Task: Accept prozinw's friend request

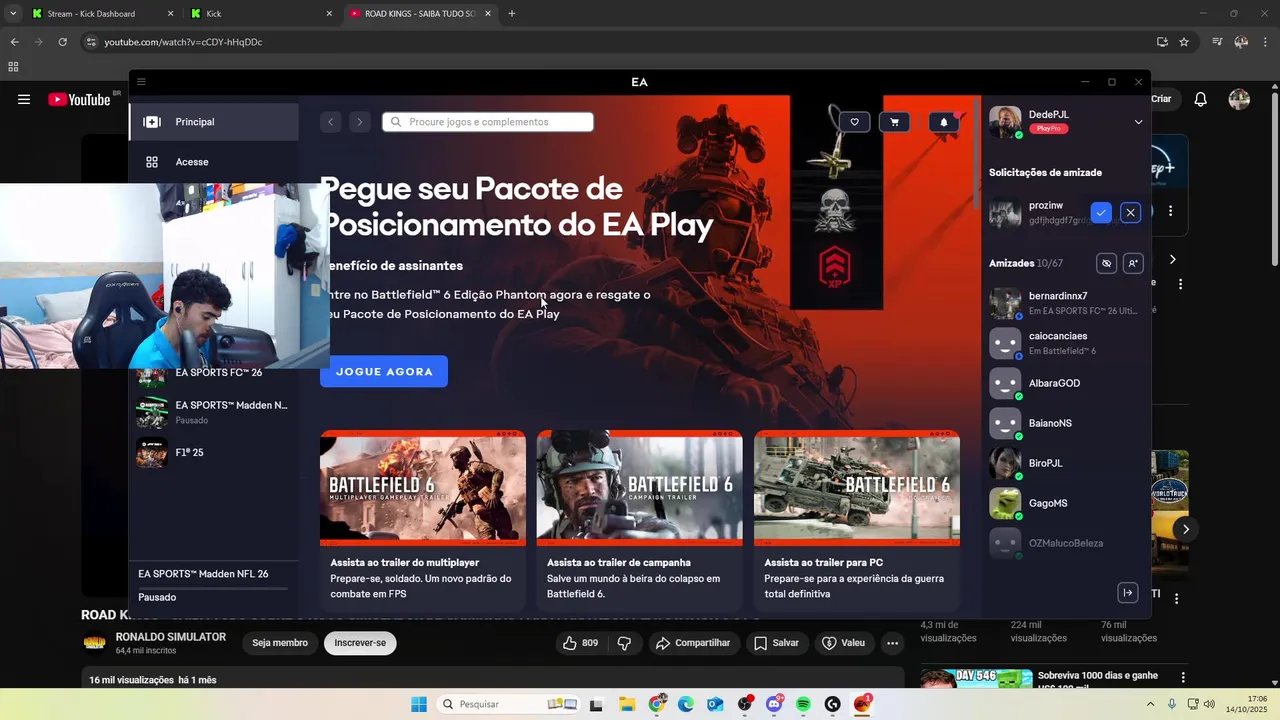Action: tap(1101, 213)
